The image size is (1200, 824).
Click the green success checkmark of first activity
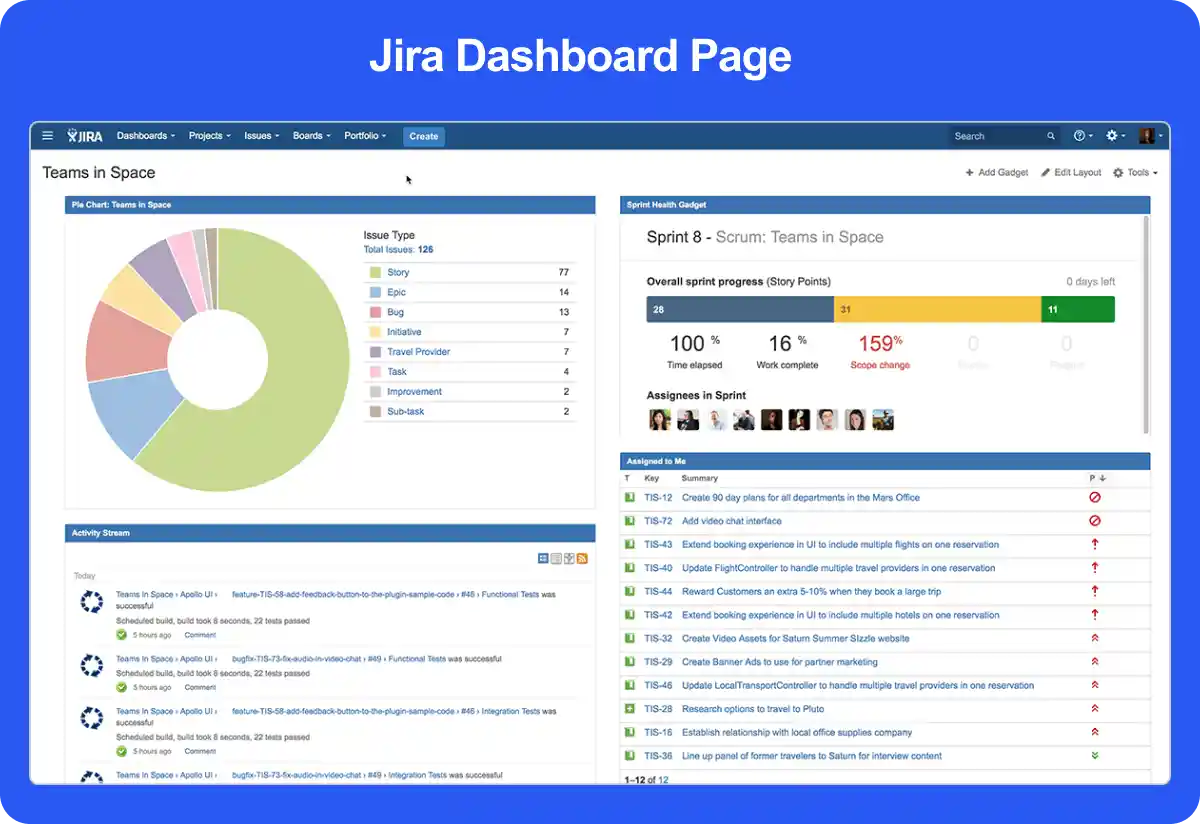pyautogui.click(x=121, y=634)
